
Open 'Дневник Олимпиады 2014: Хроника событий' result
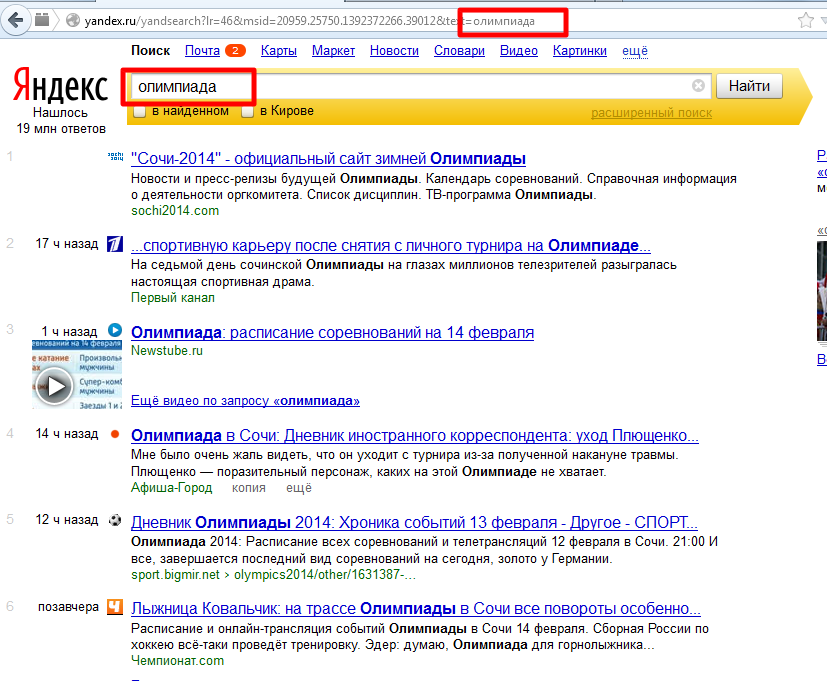click(414, 522)
